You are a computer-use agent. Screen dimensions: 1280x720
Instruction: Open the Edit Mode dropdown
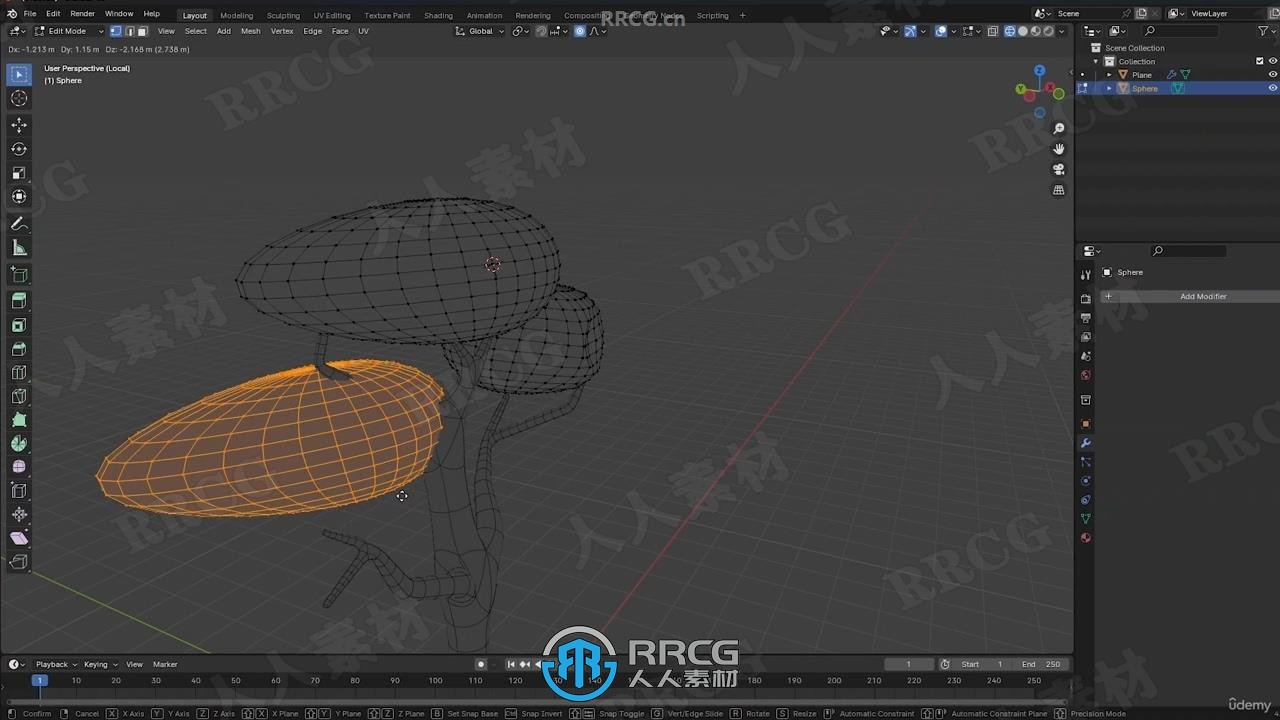tap(69, 31)
